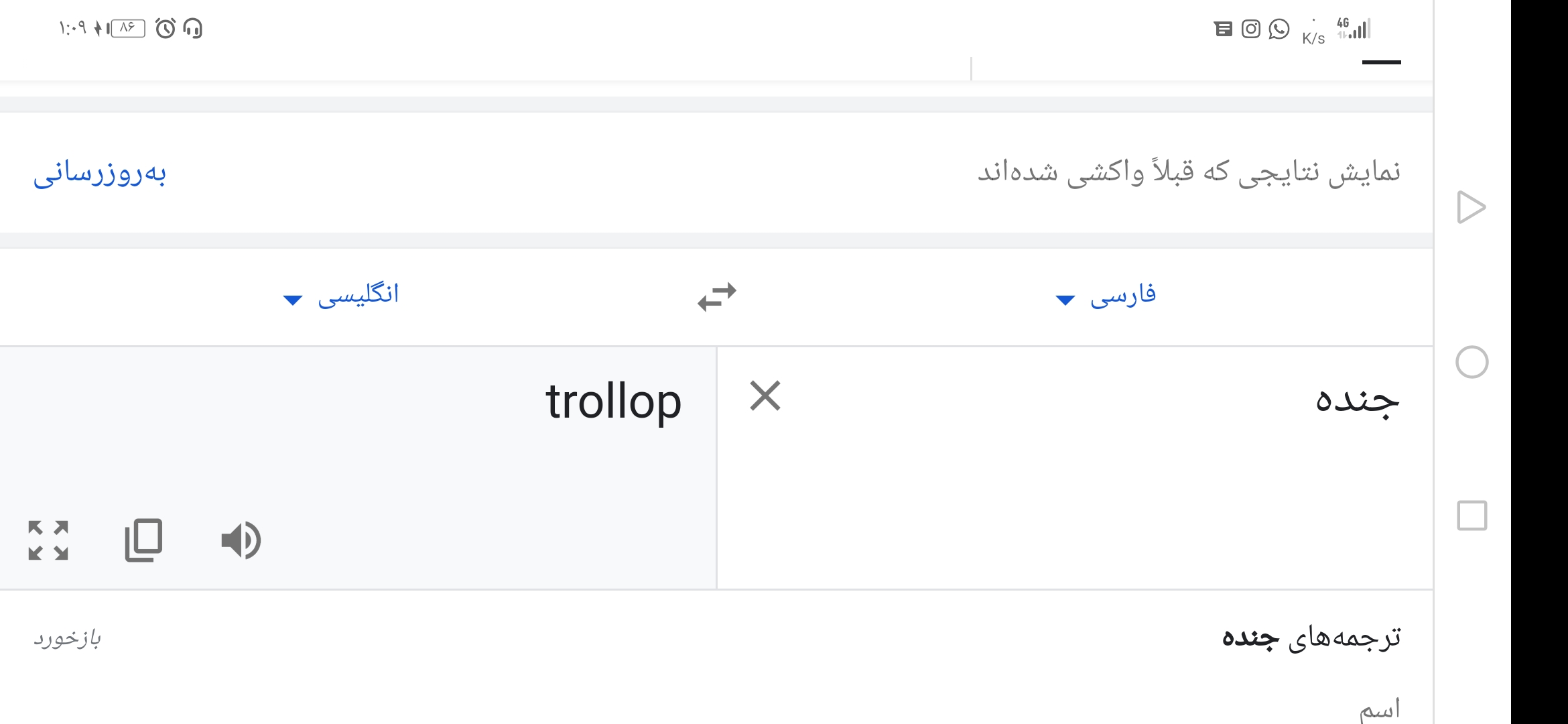This screenshot has width=1568, height=724.
Task: Tap the Android recent apps square button
Action: (x=1472, y=516)
